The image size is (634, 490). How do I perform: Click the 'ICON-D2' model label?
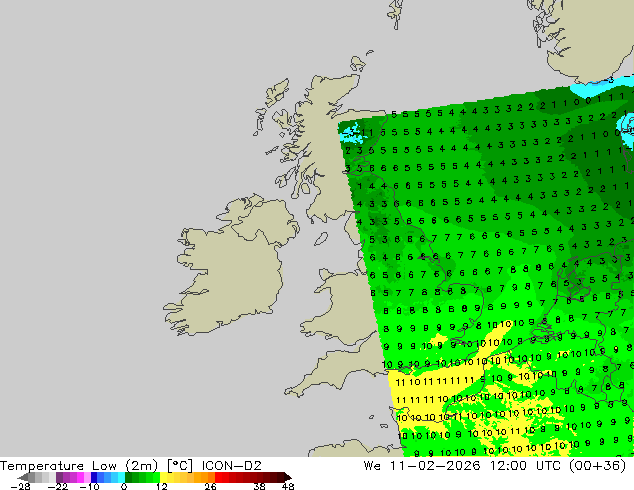tap(232, 466)
